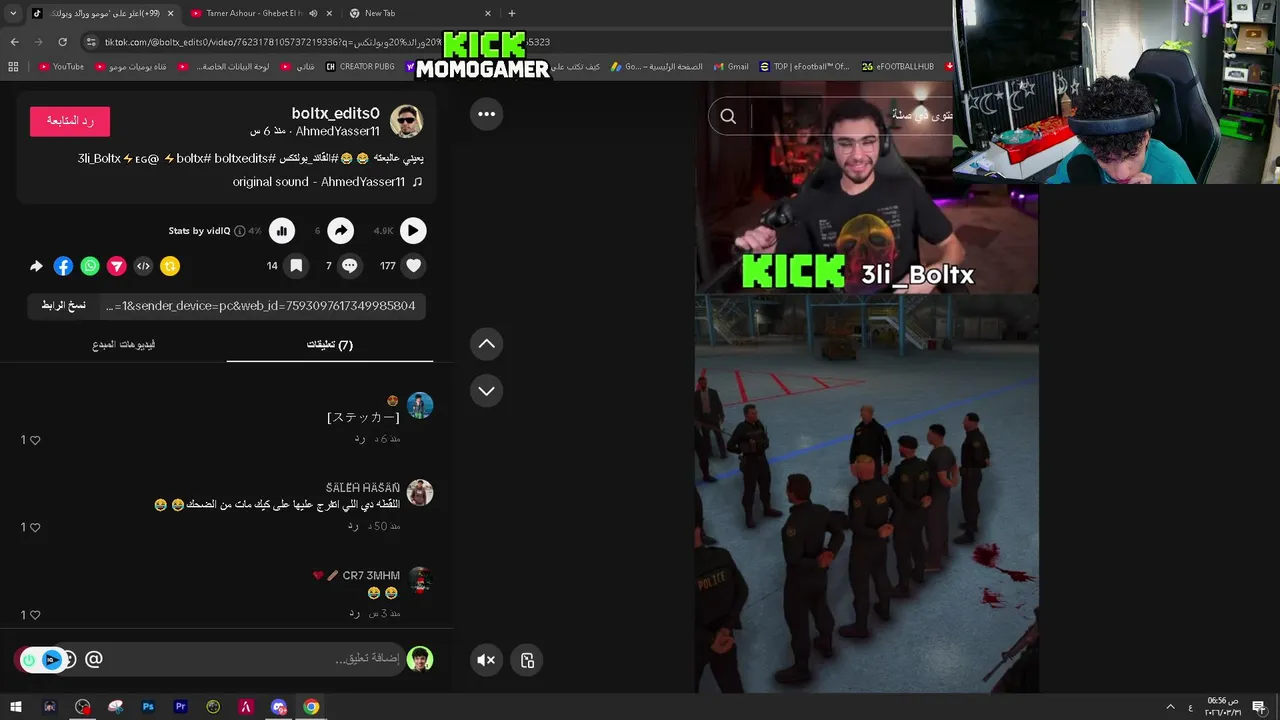Open Chrome from the taskbar
Image resolution: width=1280 pixels, height=720 pixels.
click(311, 707)
